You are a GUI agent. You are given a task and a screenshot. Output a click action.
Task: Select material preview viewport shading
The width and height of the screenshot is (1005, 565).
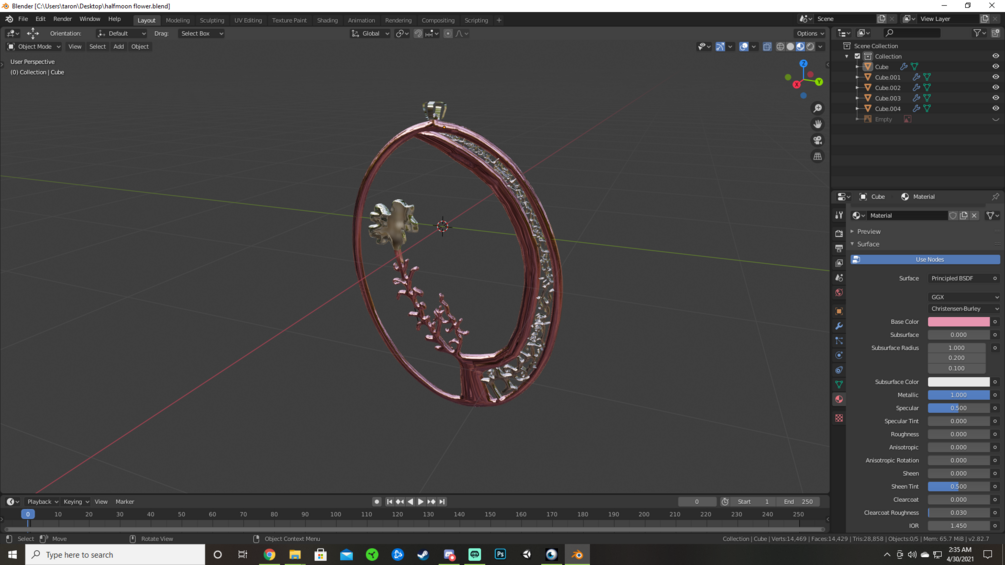[801, 46]
